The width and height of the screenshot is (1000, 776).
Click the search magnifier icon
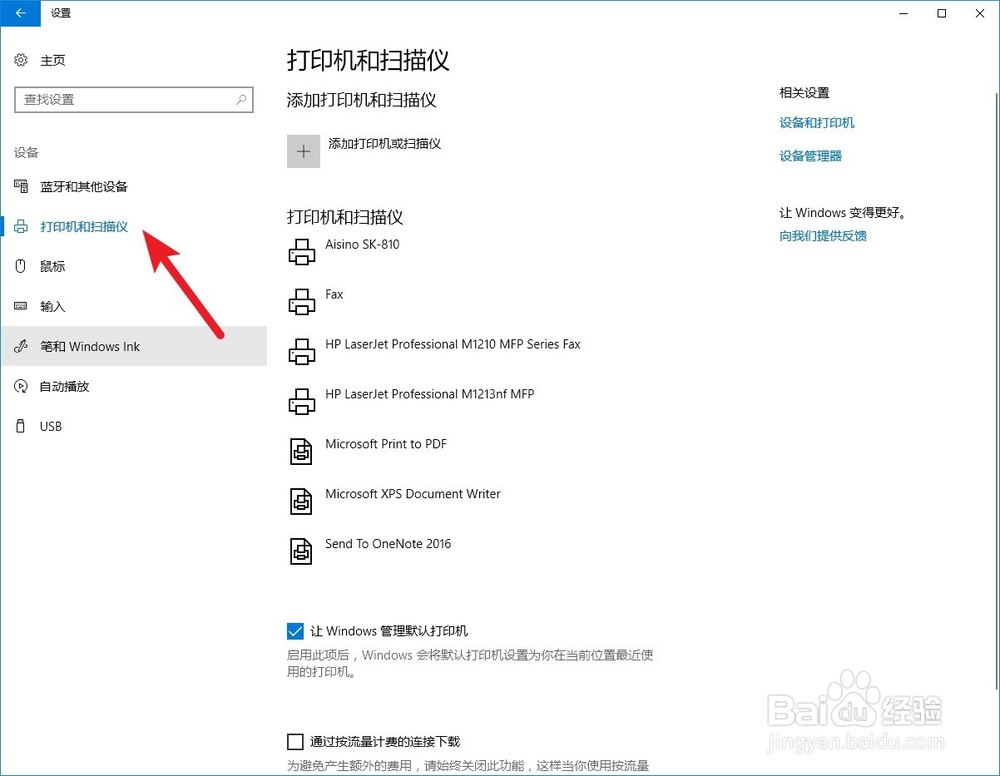point(241,99)
